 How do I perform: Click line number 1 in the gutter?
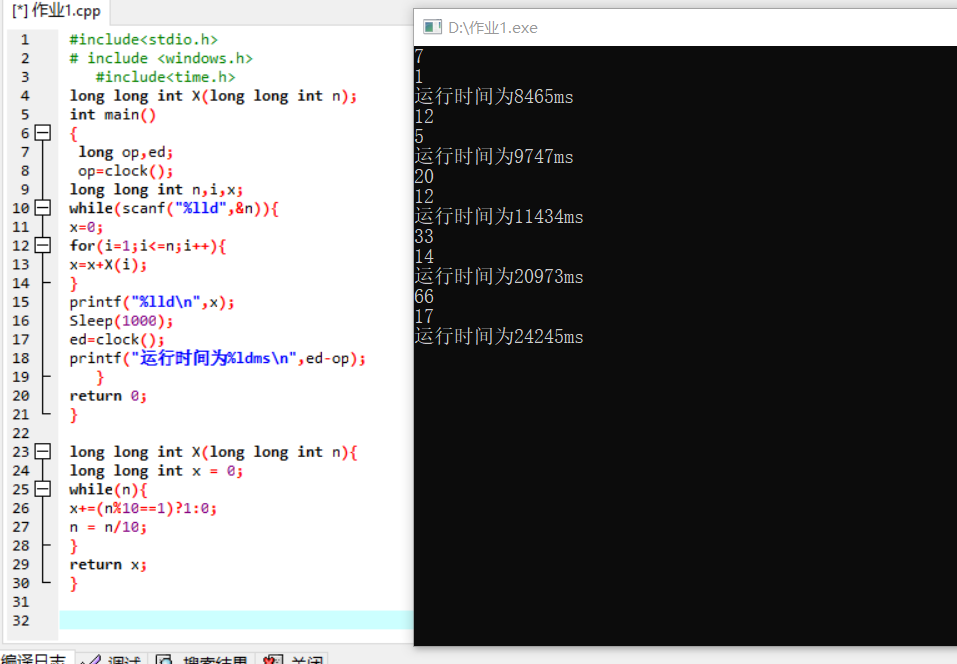24,40
